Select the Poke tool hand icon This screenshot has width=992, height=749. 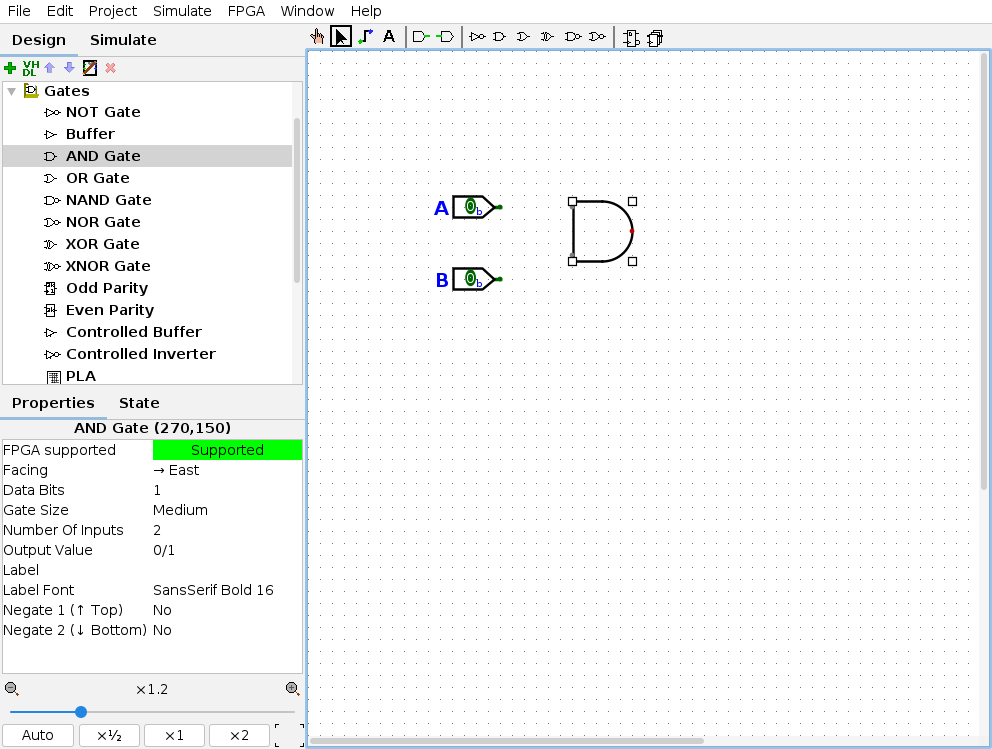pos(317,37)
